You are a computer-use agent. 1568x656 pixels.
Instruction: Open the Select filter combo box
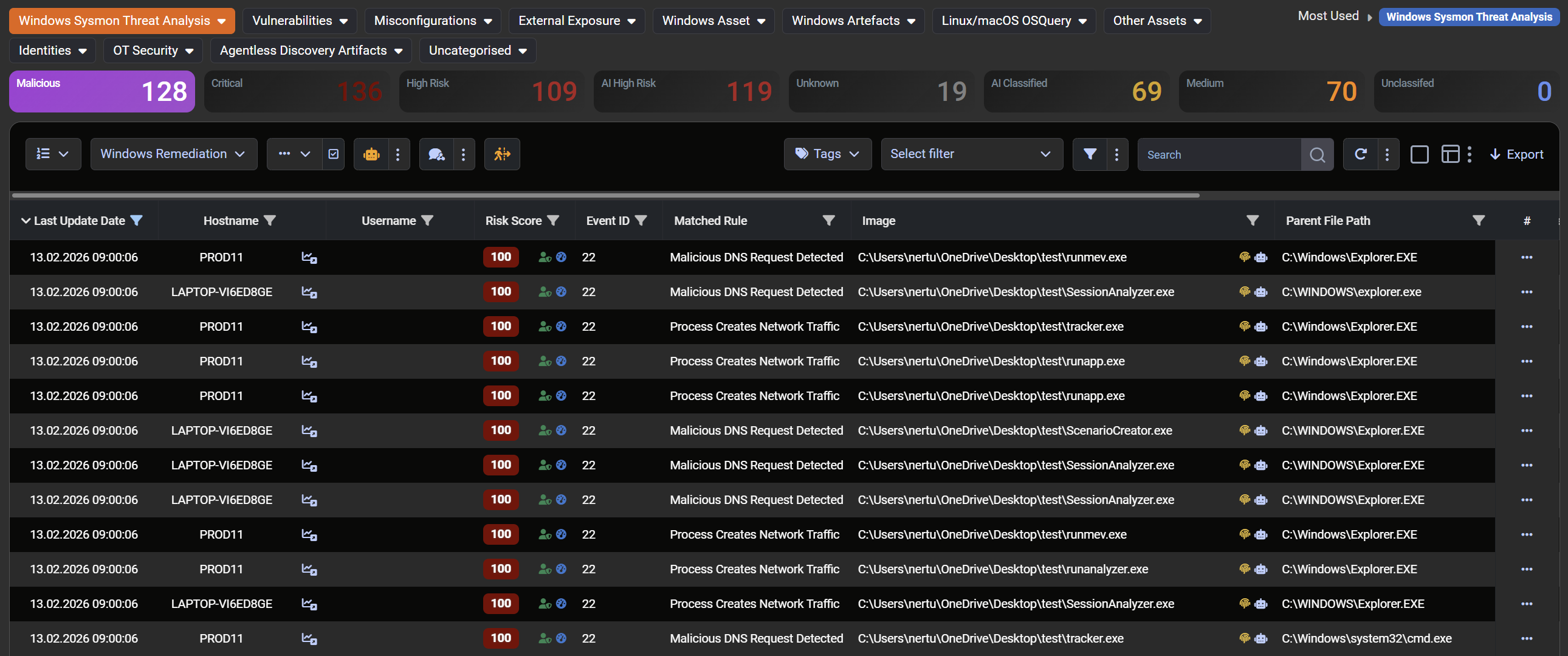click(971, 154)
